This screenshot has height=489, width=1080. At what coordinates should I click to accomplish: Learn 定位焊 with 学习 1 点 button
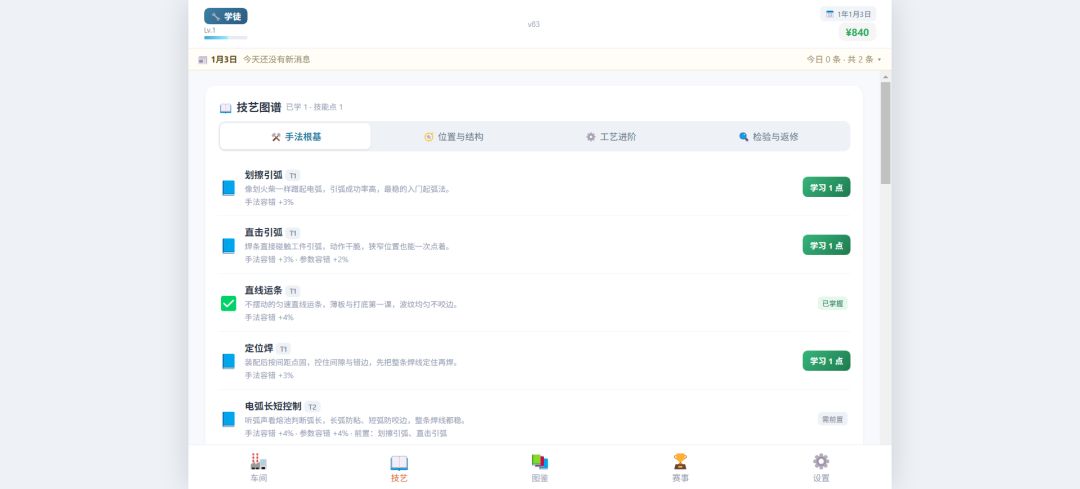pos(826,361)
